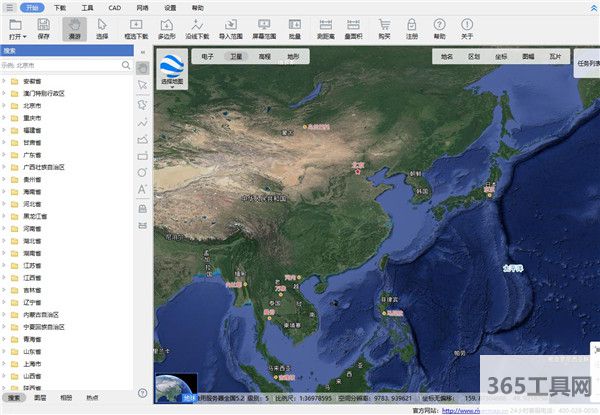Image resolution: width=600 pixels, height=415 pixels.
Task: Open the CAD menu
Action: (x=114, y=7)
